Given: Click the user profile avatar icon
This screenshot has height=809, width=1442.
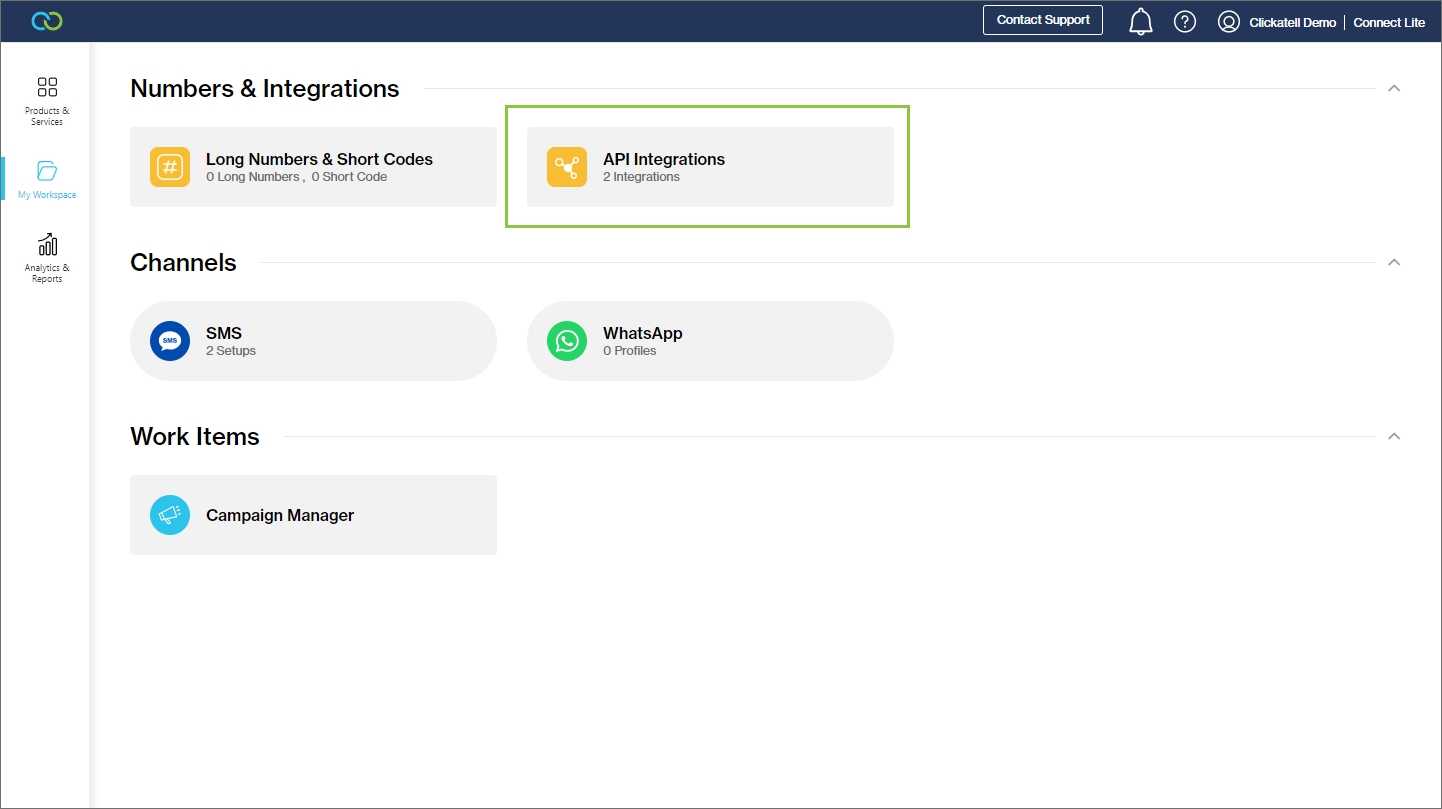Looking at the screenshot, I should tap(1228, 22).
